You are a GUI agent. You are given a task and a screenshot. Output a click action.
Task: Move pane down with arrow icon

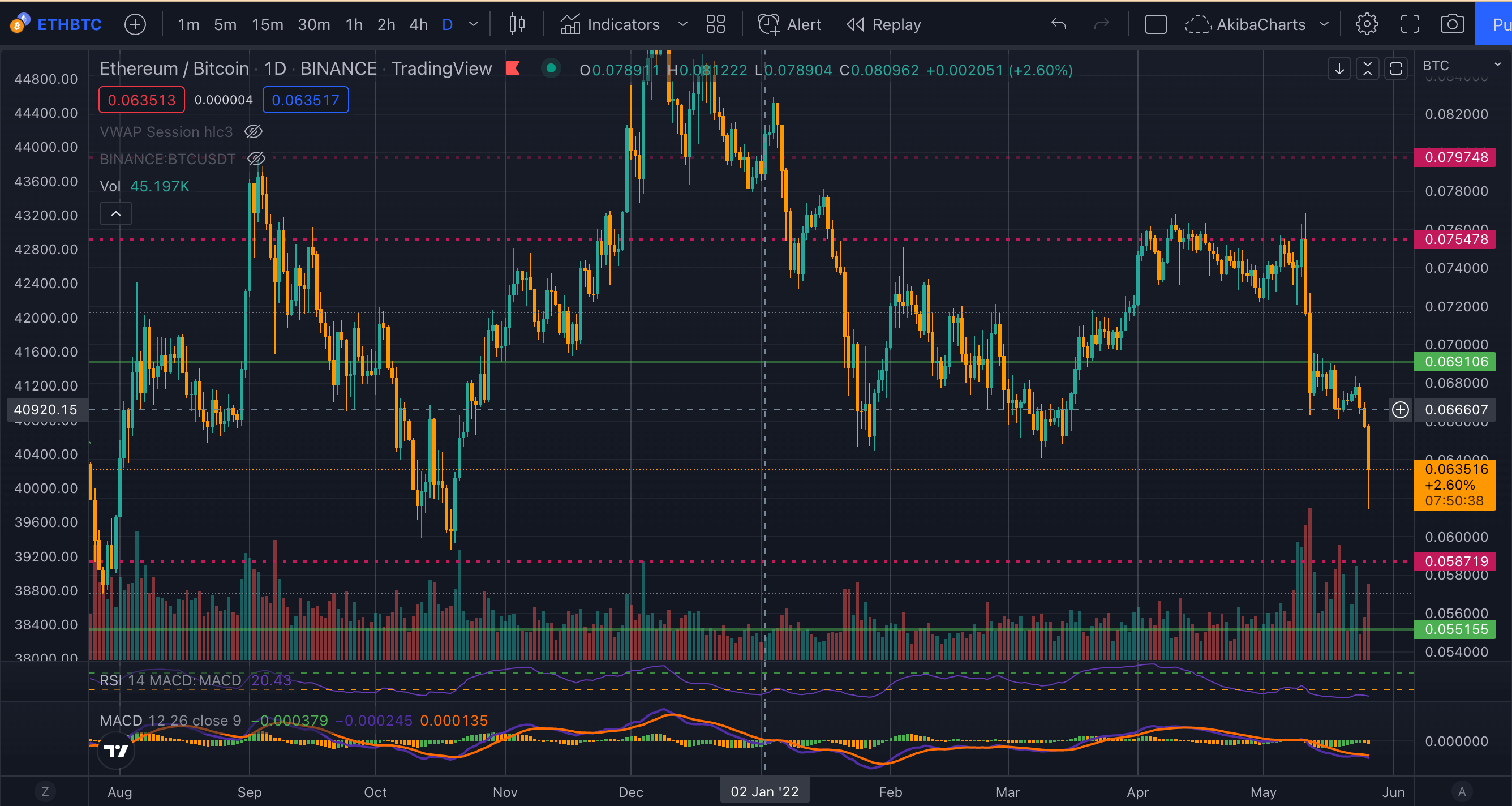(1339, 68)
